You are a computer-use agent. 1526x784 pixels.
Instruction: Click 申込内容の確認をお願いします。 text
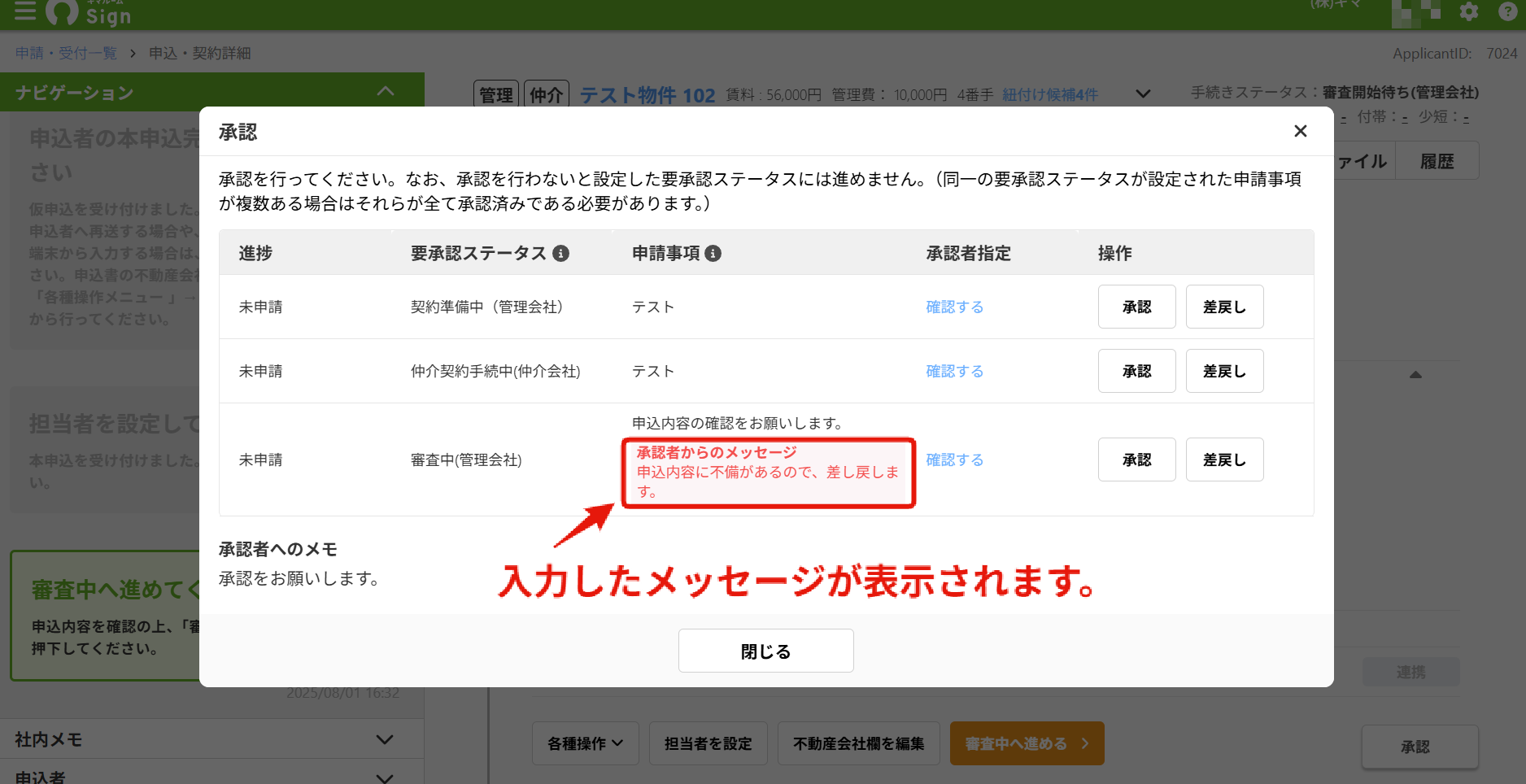pyautogui.click(x=739, y=423)
